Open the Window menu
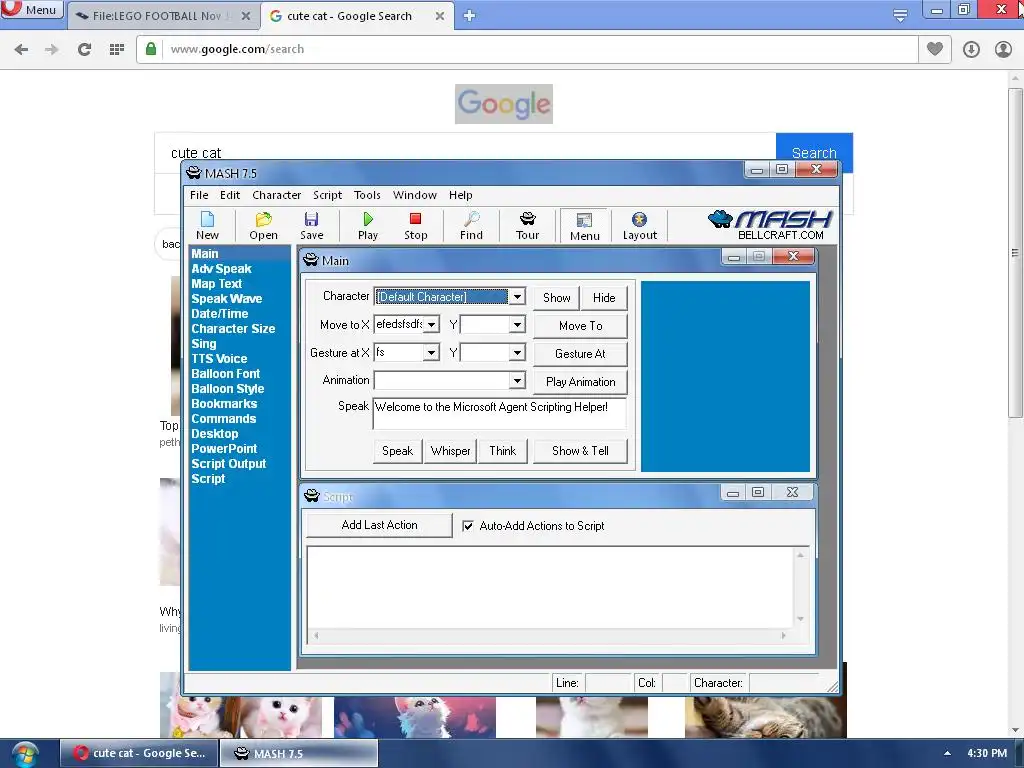 tap(415, 195)
